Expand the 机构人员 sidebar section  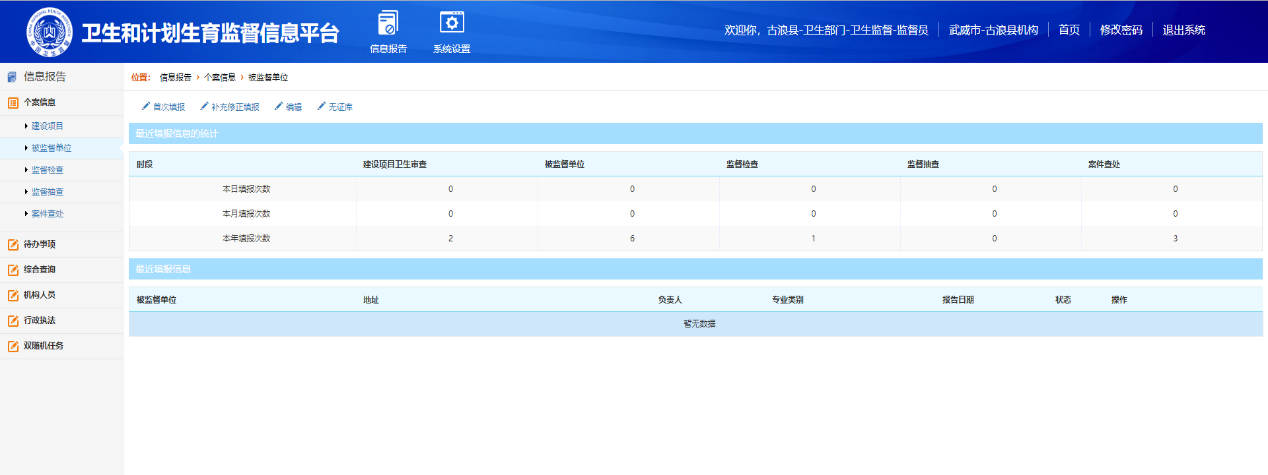(40, 295)
